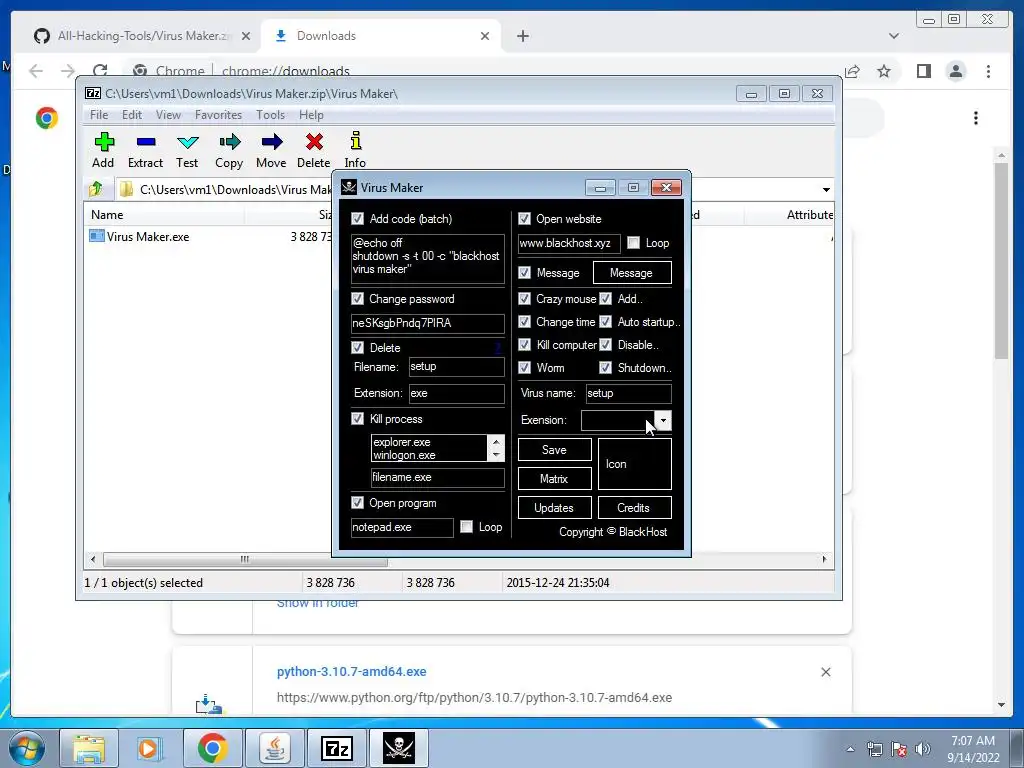Toggle the Delete checkbox
This screenshot has width=1024, height=768.
pyautogui.click(x=357, y=347)
